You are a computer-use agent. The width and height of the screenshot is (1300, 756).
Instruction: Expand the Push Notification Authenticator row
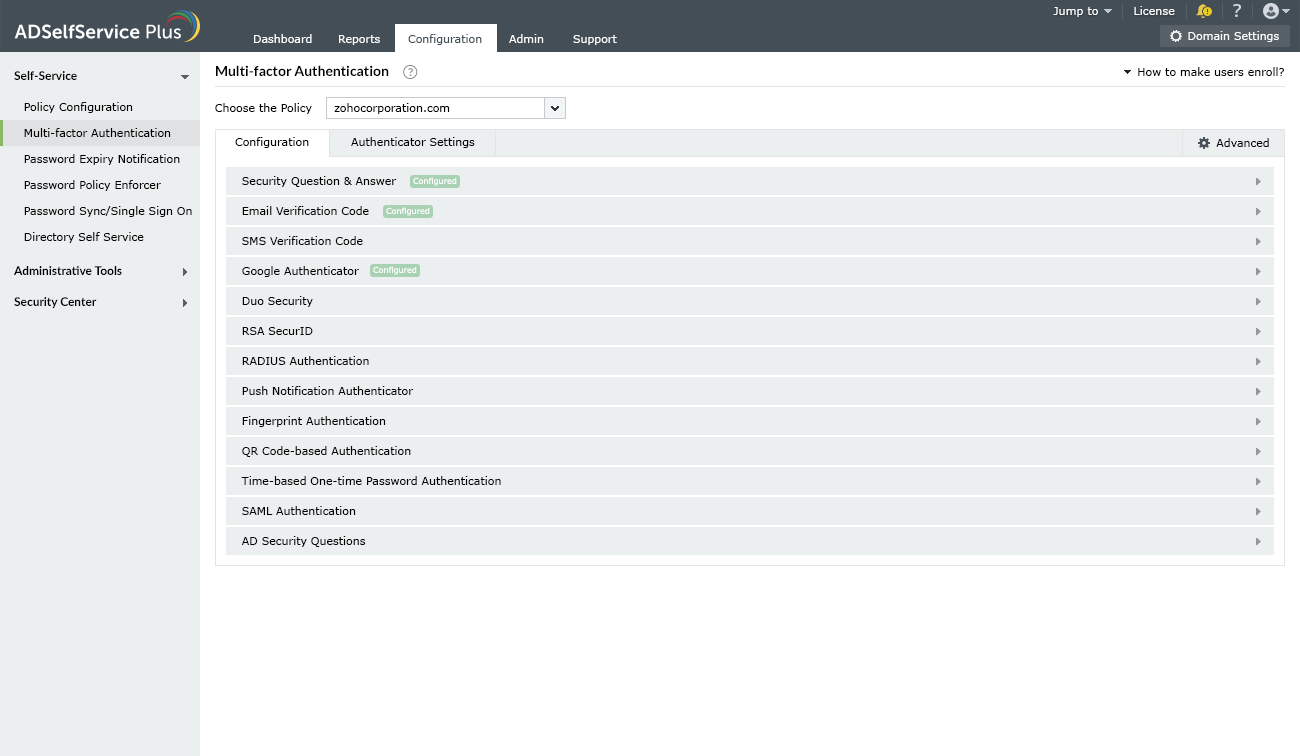click(750, 391)
